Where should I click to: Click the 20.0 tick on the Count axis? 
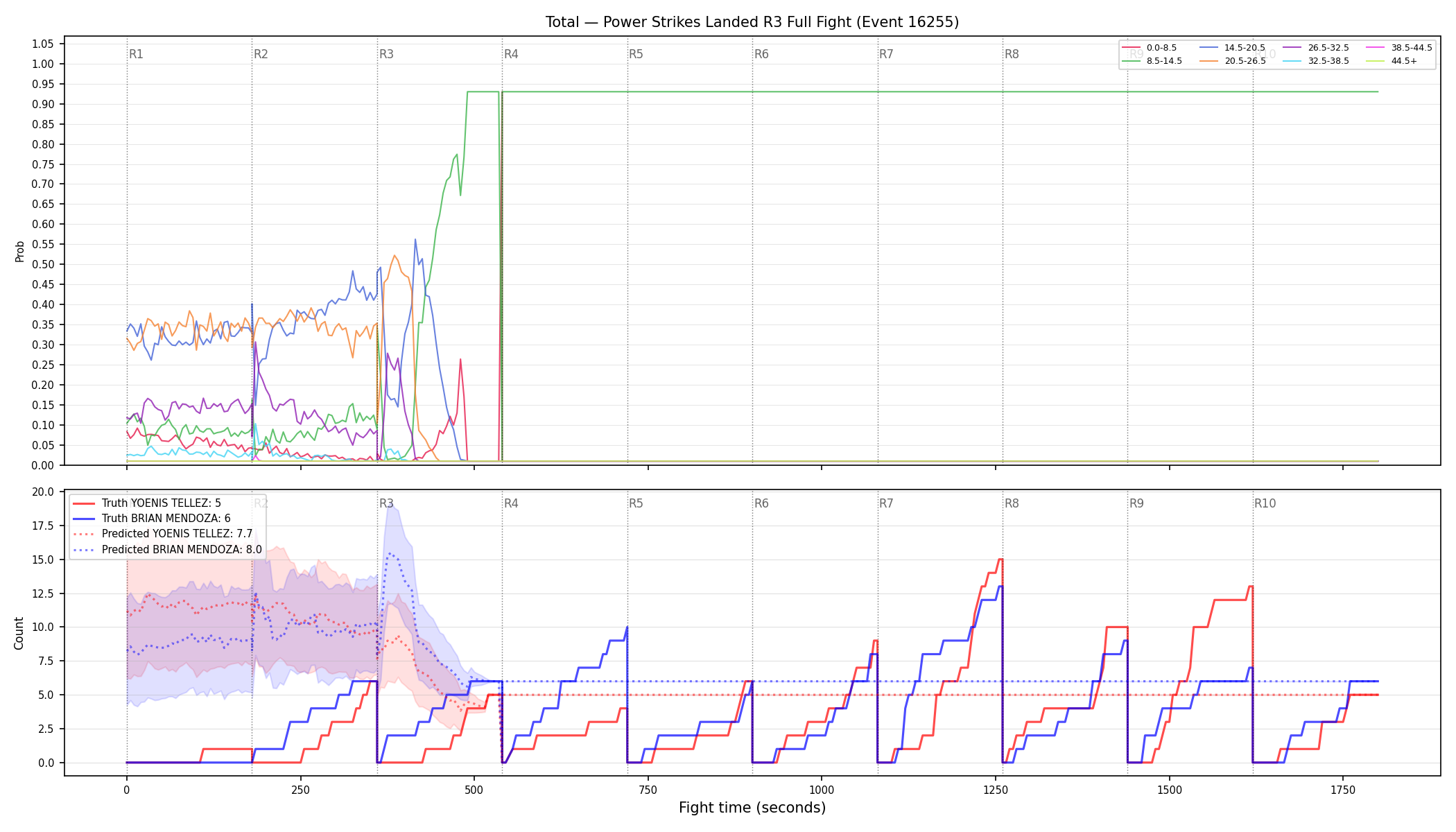pyautogui.click(x=43, y=492)
